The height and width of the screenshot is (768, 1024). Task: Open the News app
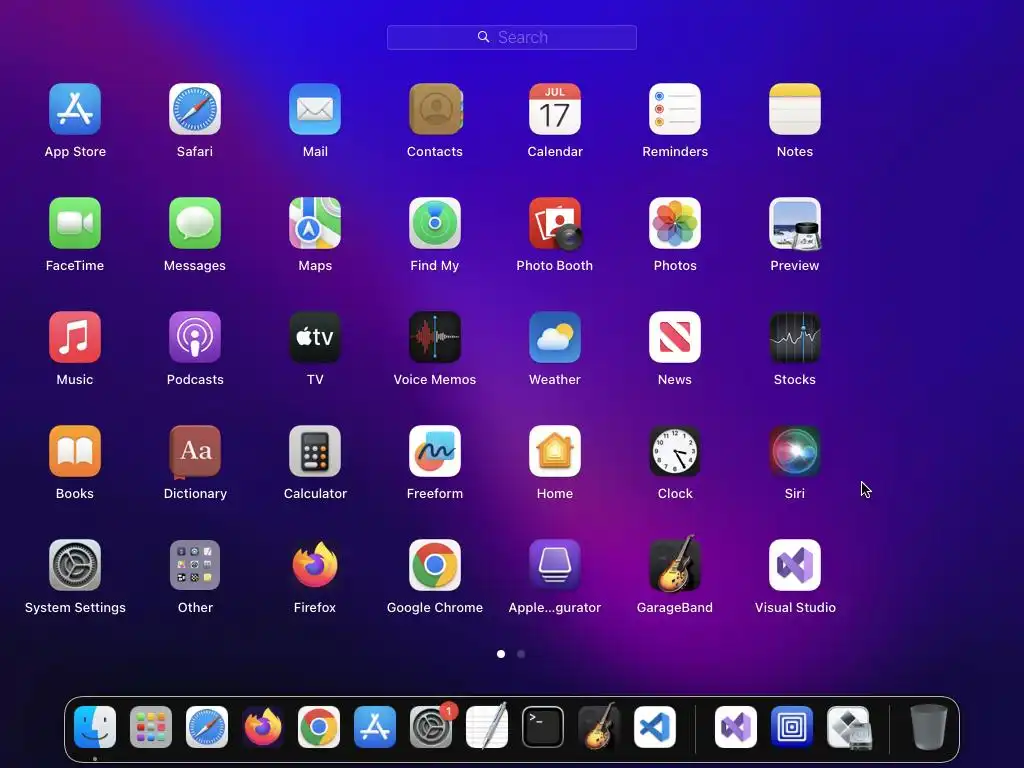pyautogui.click(x=675, y=337)
